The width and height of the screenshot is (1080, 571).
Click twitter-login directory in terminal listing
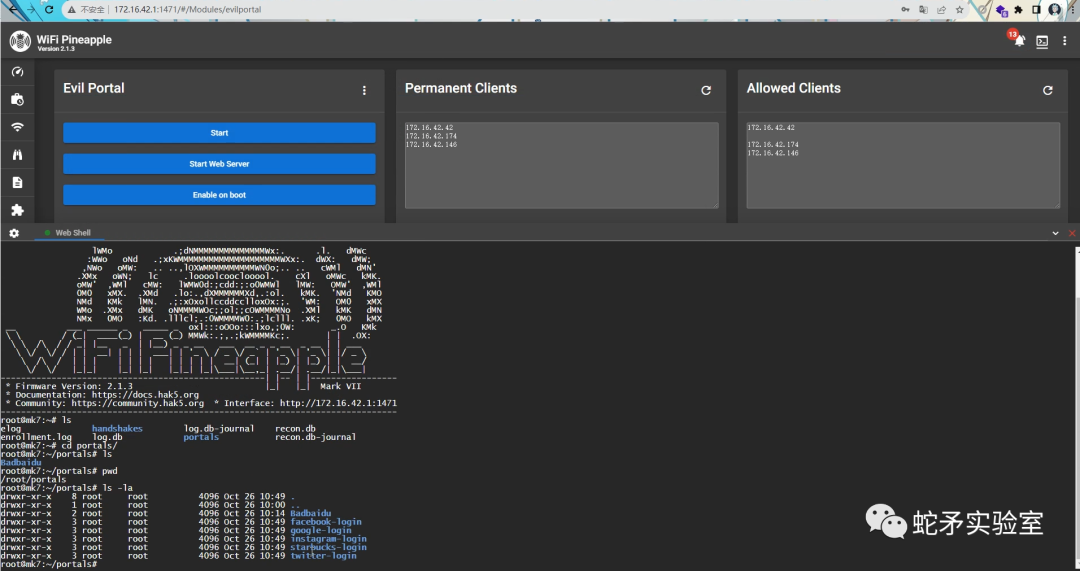tap(323, 556)
